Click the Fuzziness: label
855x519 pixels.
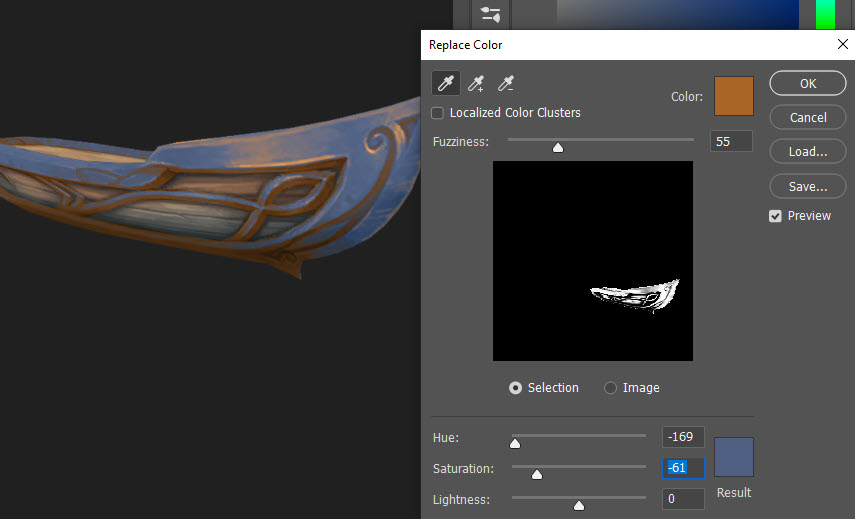point(461,142)
